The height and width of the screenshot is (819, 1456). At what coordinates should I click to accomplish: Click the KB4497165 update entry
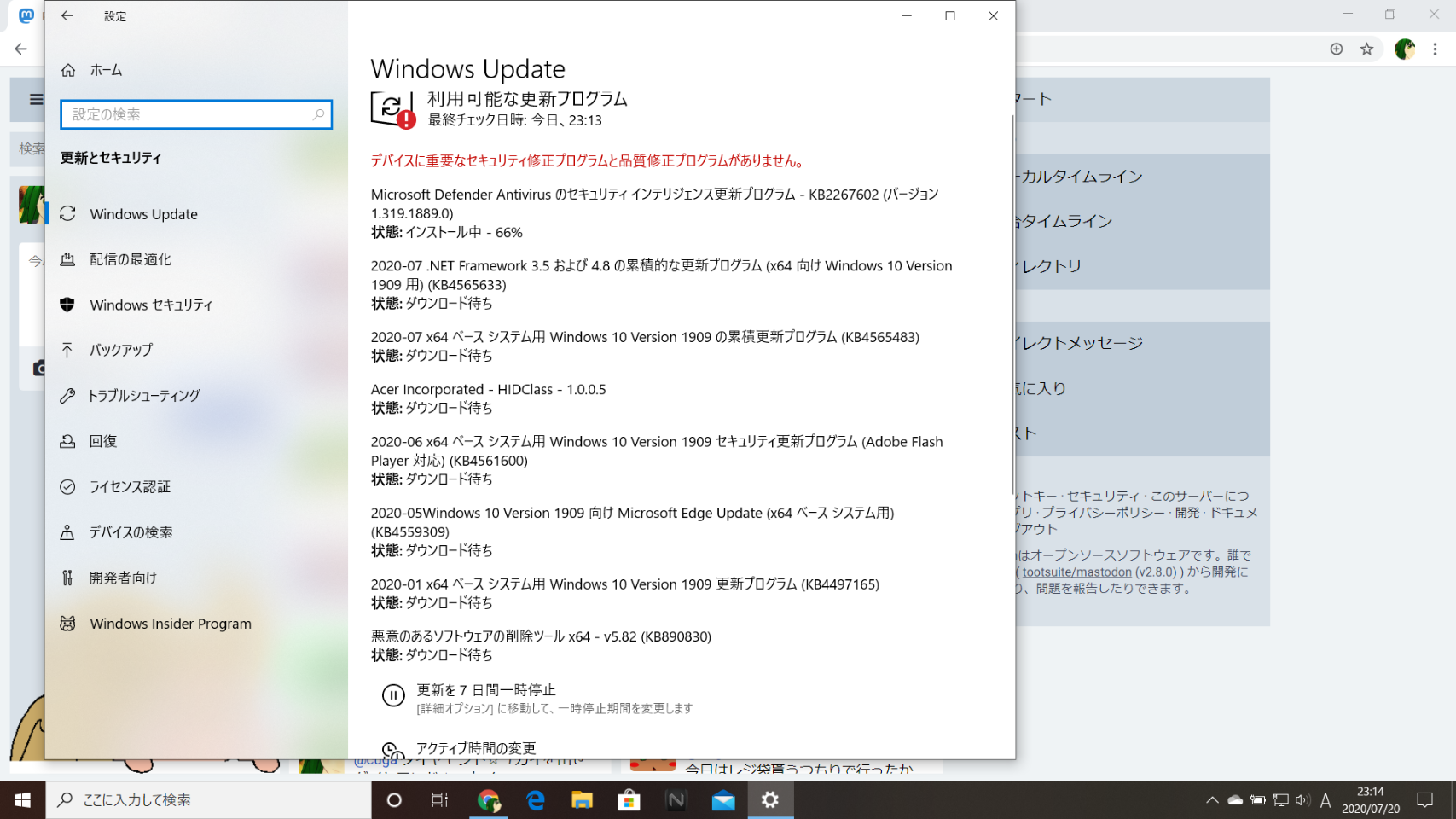625,593
